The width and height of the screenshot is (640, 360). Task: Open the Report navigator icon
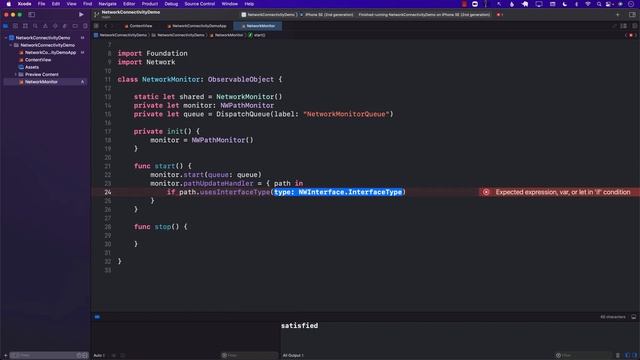coord(85,26)
